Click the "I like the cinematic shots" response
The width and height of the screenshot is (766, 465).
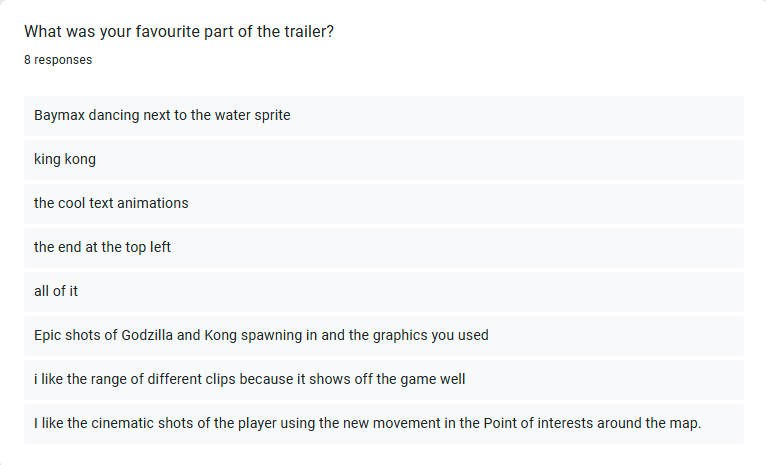click(367, 423)
